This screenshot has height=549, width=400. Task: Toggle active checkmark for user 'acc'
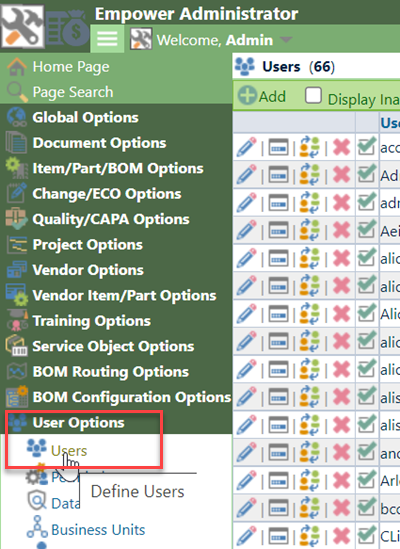(x=366, y=146)
